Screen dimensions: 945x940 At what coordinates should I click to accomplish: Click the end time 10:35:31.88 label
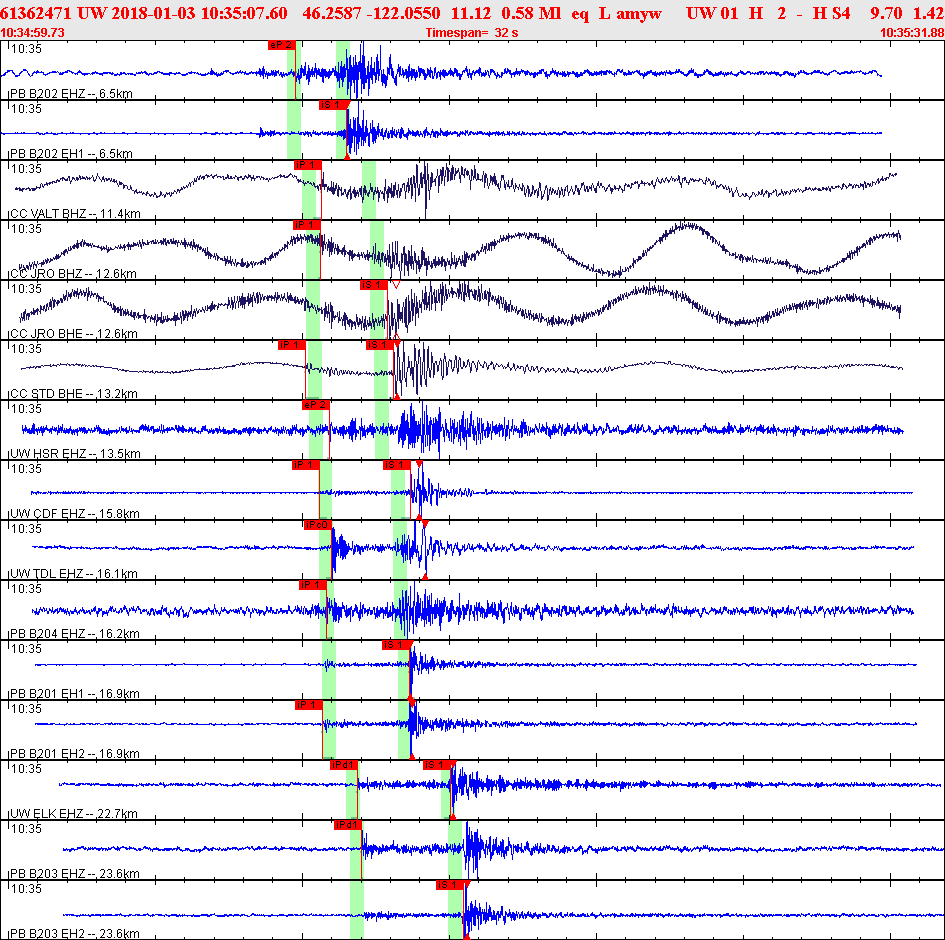pyautogui.click(x=911, y=33)
